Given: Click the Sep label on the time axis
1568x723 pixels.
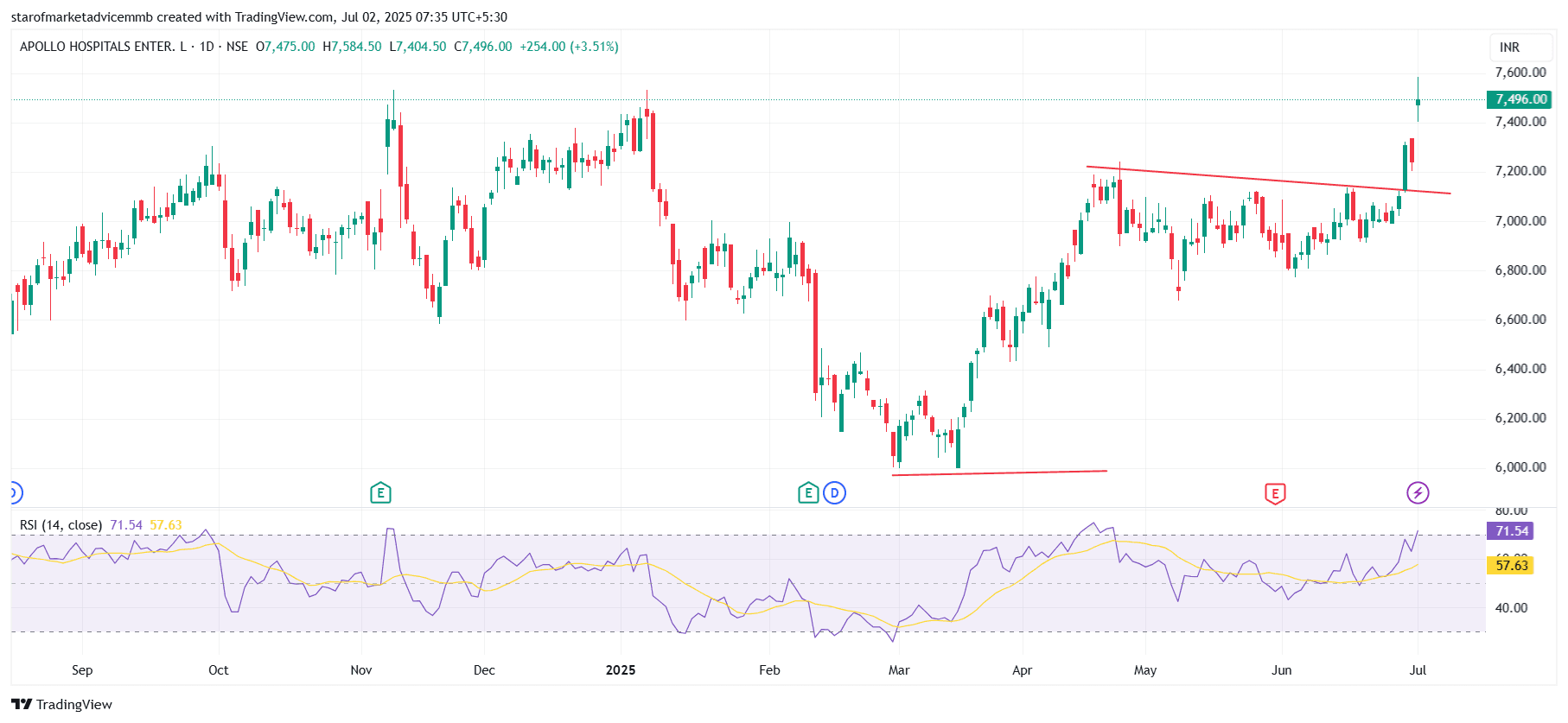Looking at the screenshot, I should (x=82, y=670).
